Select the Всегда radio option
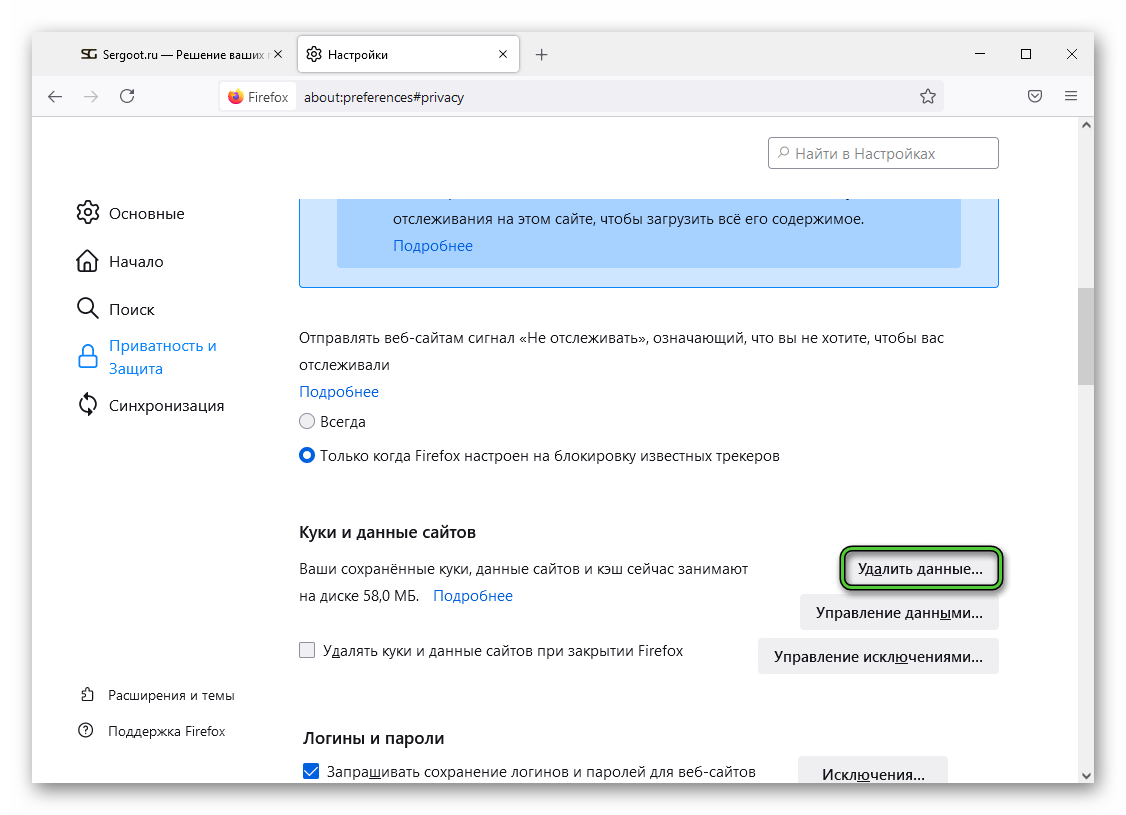The image size is (1126, 815). click(x=307, y=422)
